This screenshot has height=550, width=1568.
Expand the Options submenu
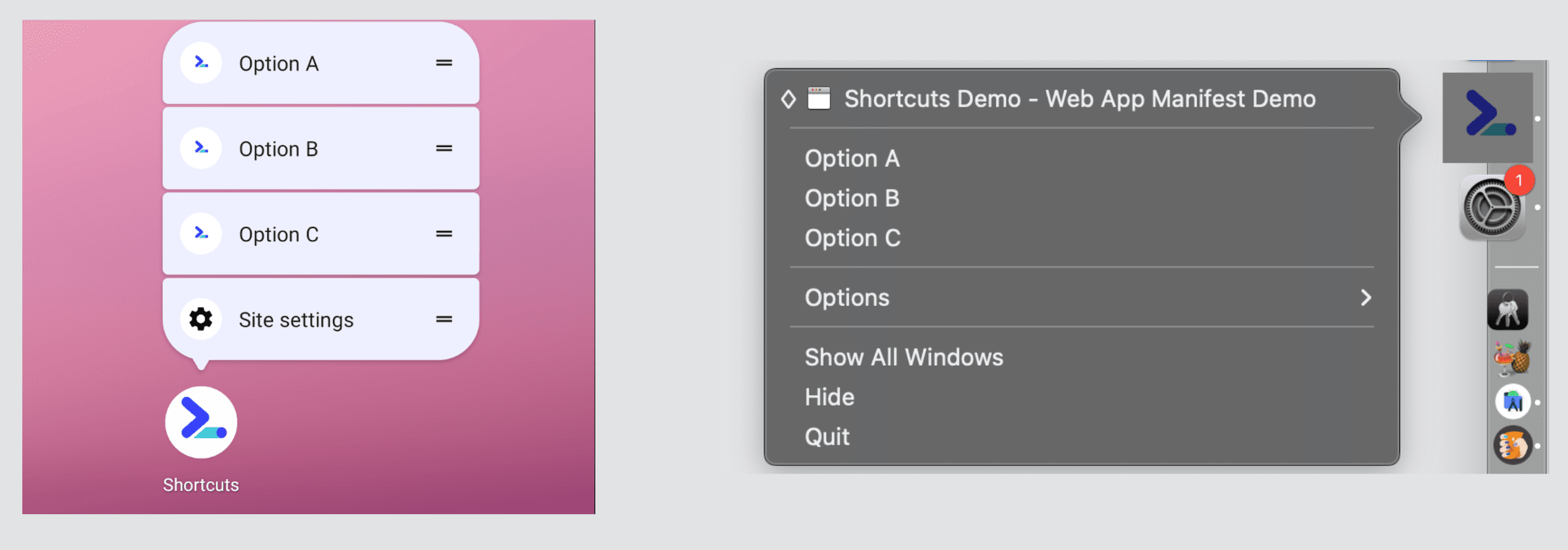[846, 297]
